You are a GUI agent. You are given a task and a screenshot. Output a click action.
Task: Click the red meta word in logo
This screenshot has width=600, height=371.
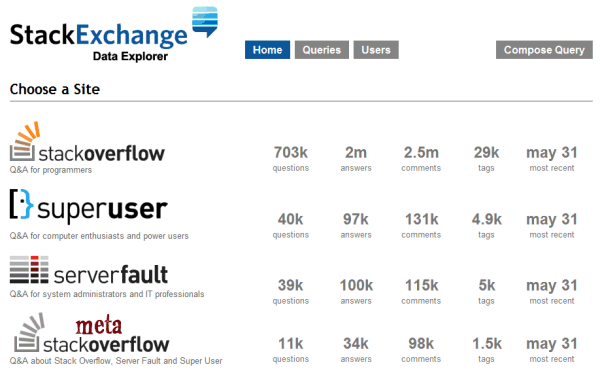[x=99, y=325]
